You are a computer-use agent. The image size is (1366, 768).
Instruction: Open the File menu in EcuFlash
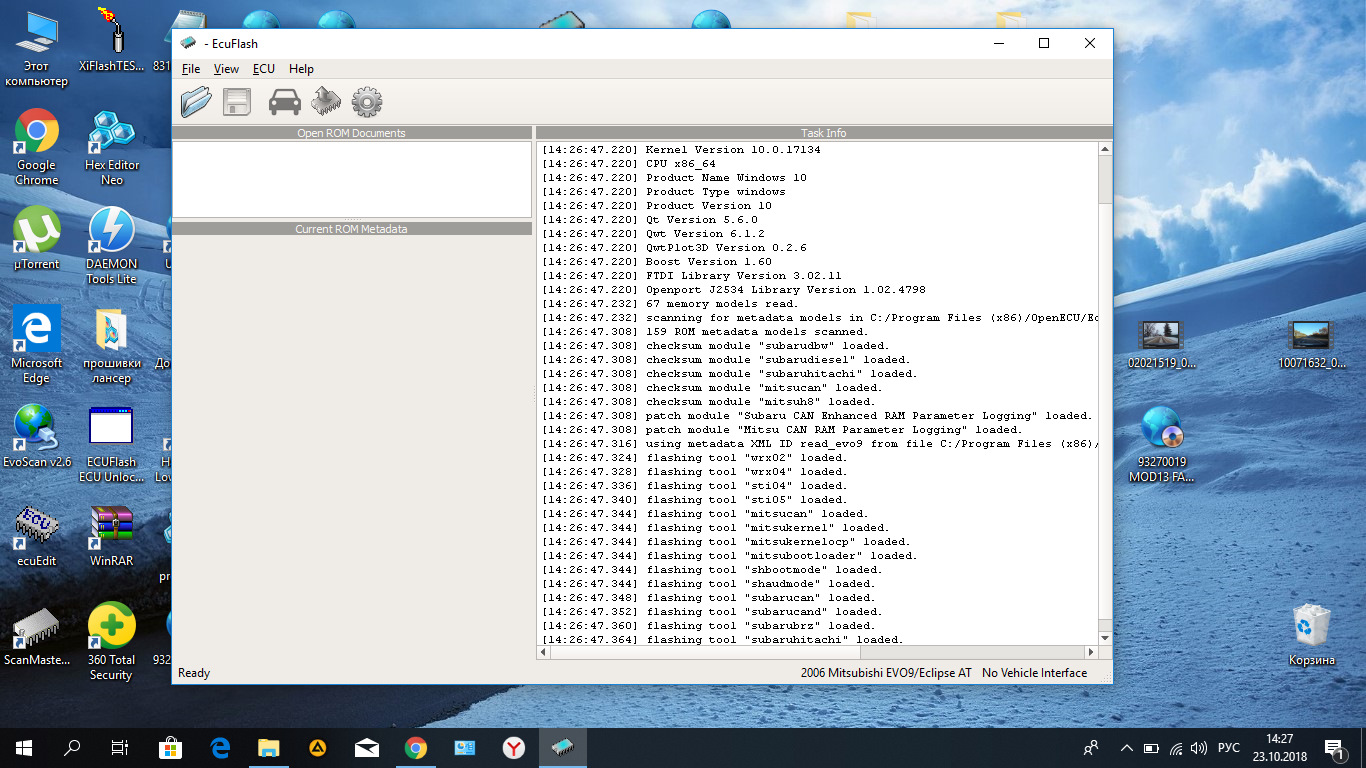tap(191, 69)
